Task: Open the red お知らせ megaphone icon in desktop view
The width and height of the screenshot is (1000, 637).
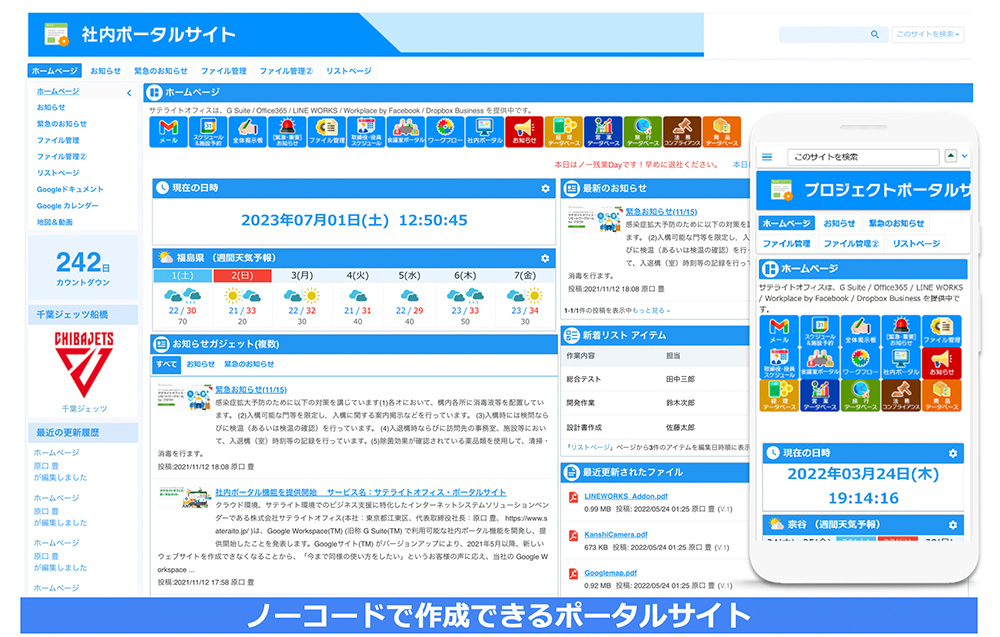Action: pyautogui.click(x=524, y=132)
